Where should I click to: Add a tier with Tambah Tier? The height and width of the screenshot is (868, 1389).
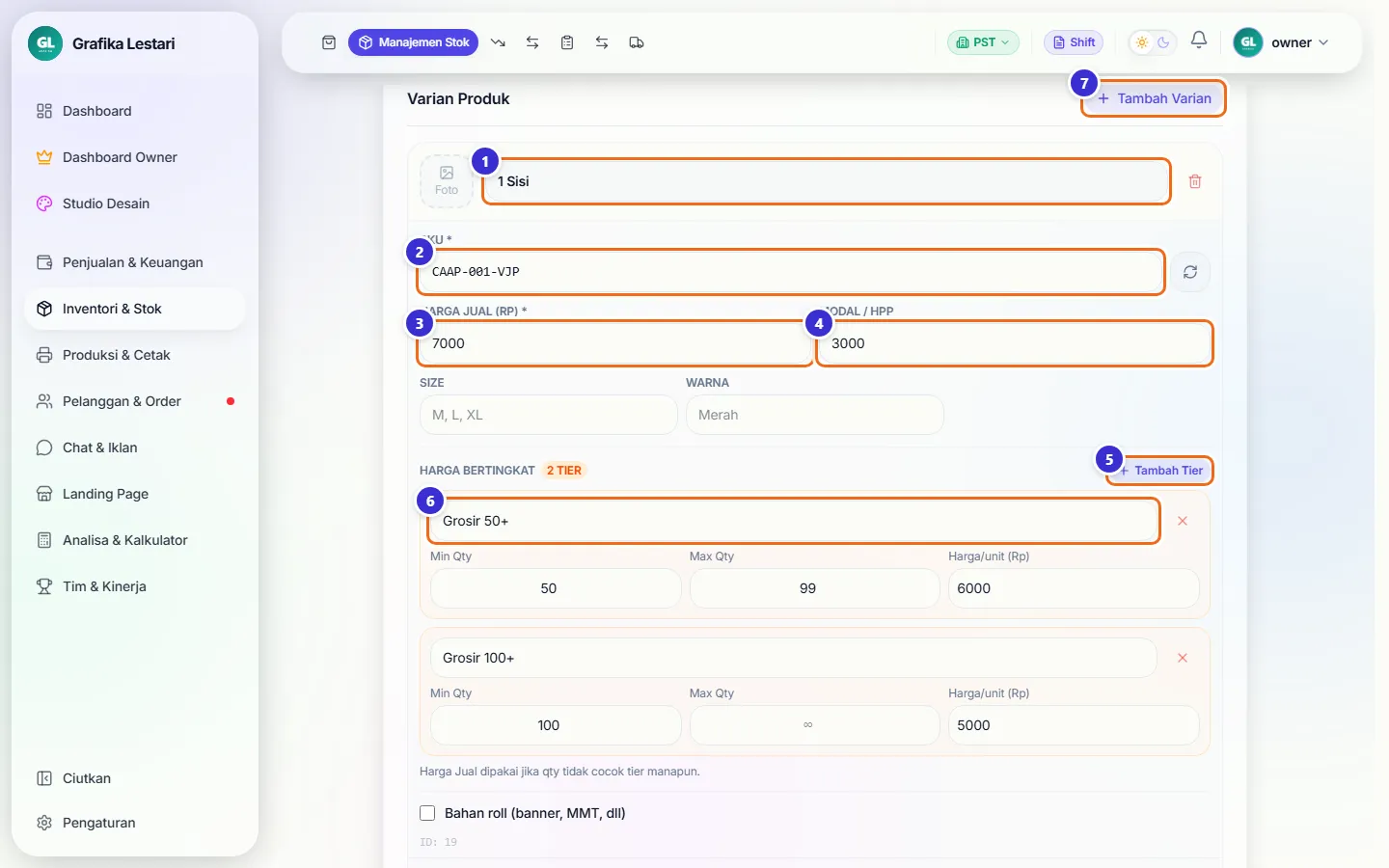coord(1160,471)
